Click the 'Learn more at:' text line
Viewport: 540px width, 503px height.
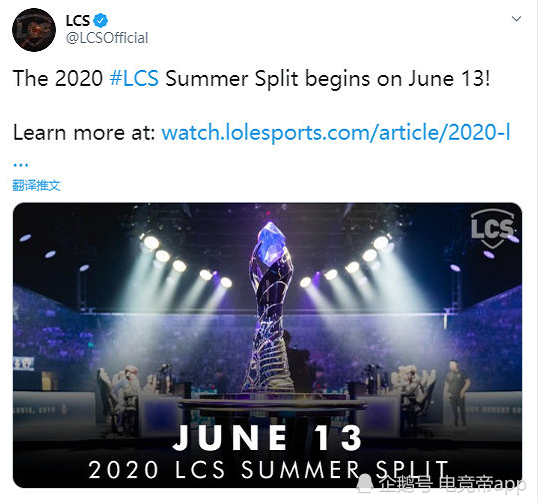click(x=84, y=133)
